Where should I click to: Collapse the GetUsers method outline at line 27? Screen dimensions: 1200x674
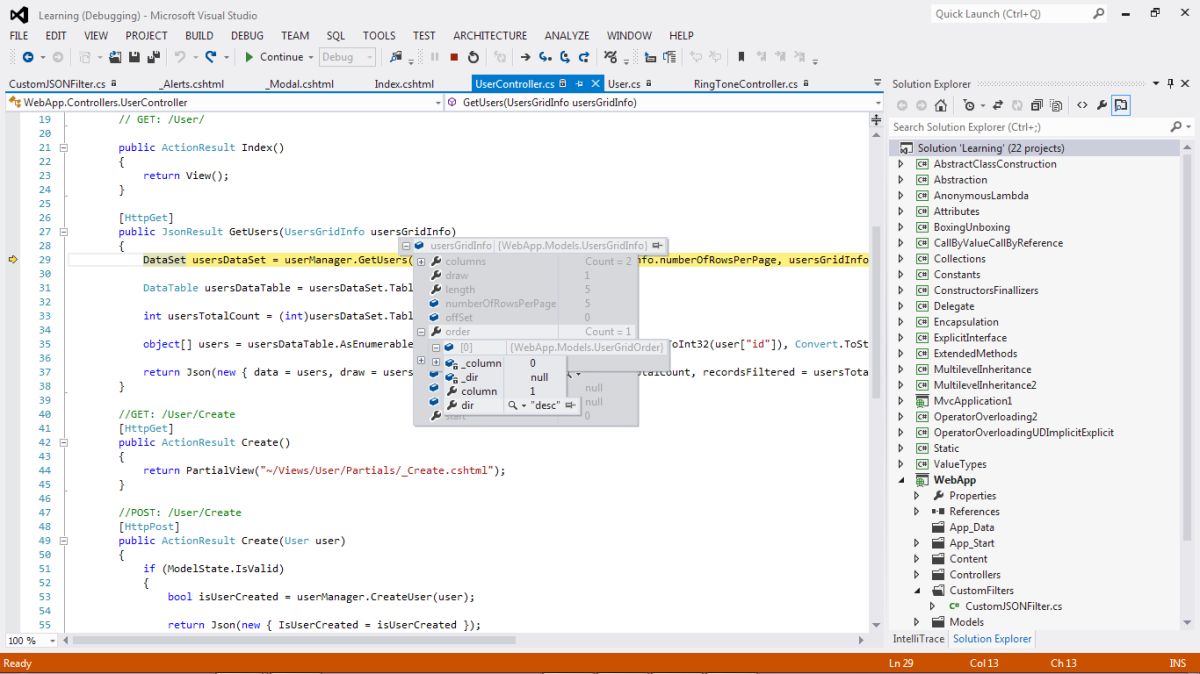coord(64,231)
